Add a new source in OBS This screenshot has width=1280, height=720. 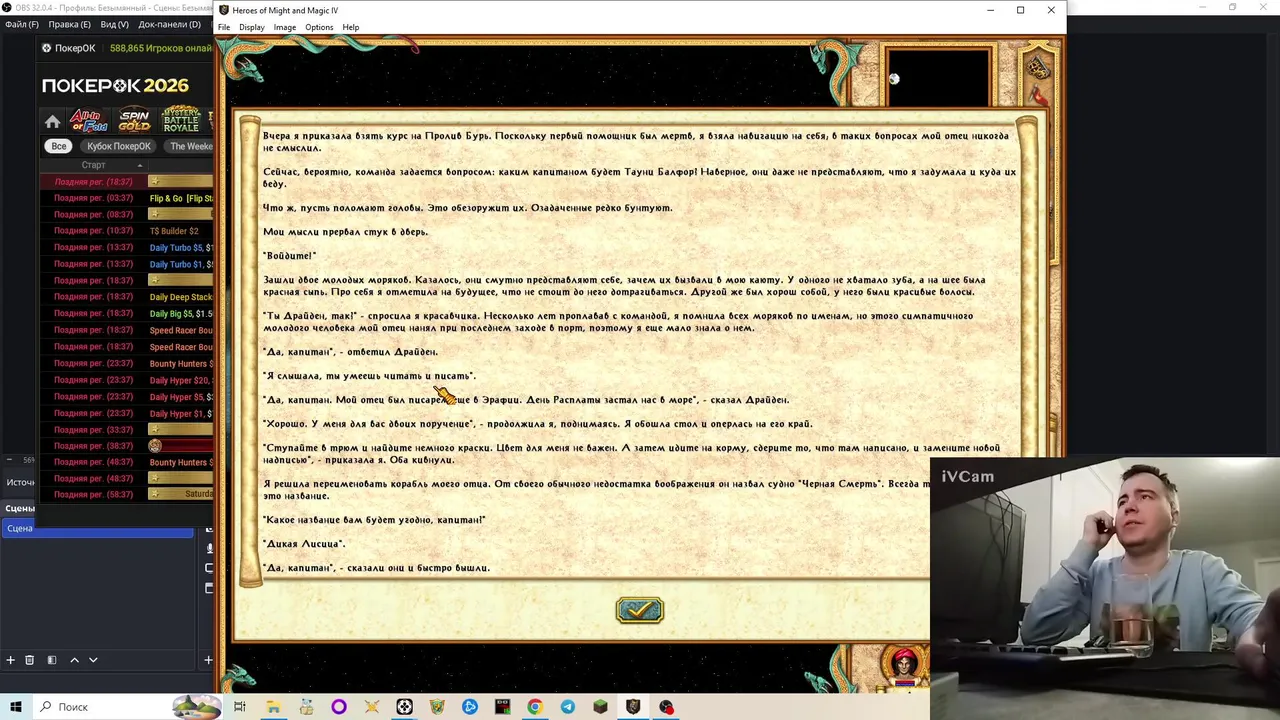208,660
